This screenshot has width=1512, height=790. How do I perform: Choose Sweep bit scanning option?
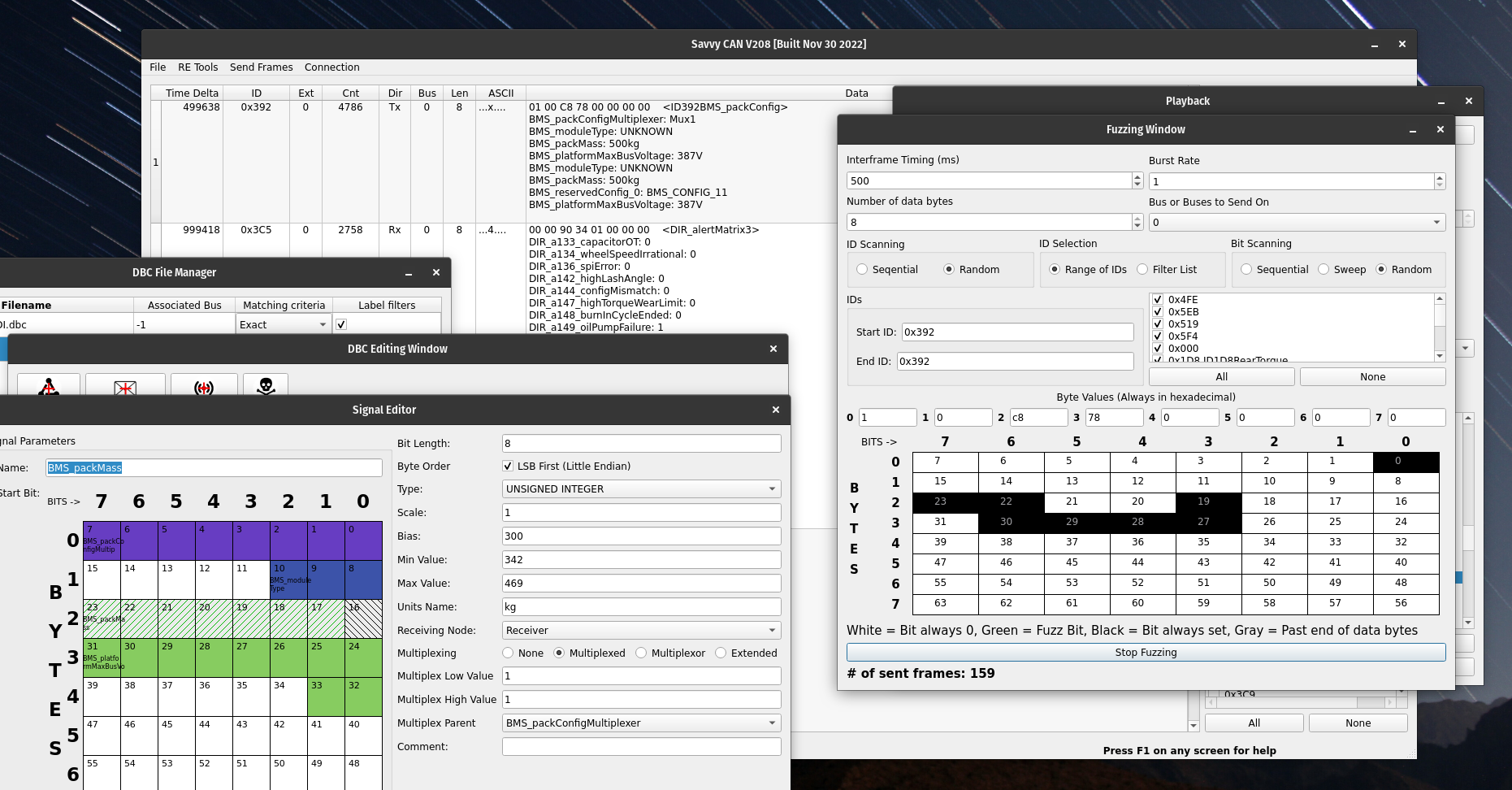click(x=1324, y=270)
